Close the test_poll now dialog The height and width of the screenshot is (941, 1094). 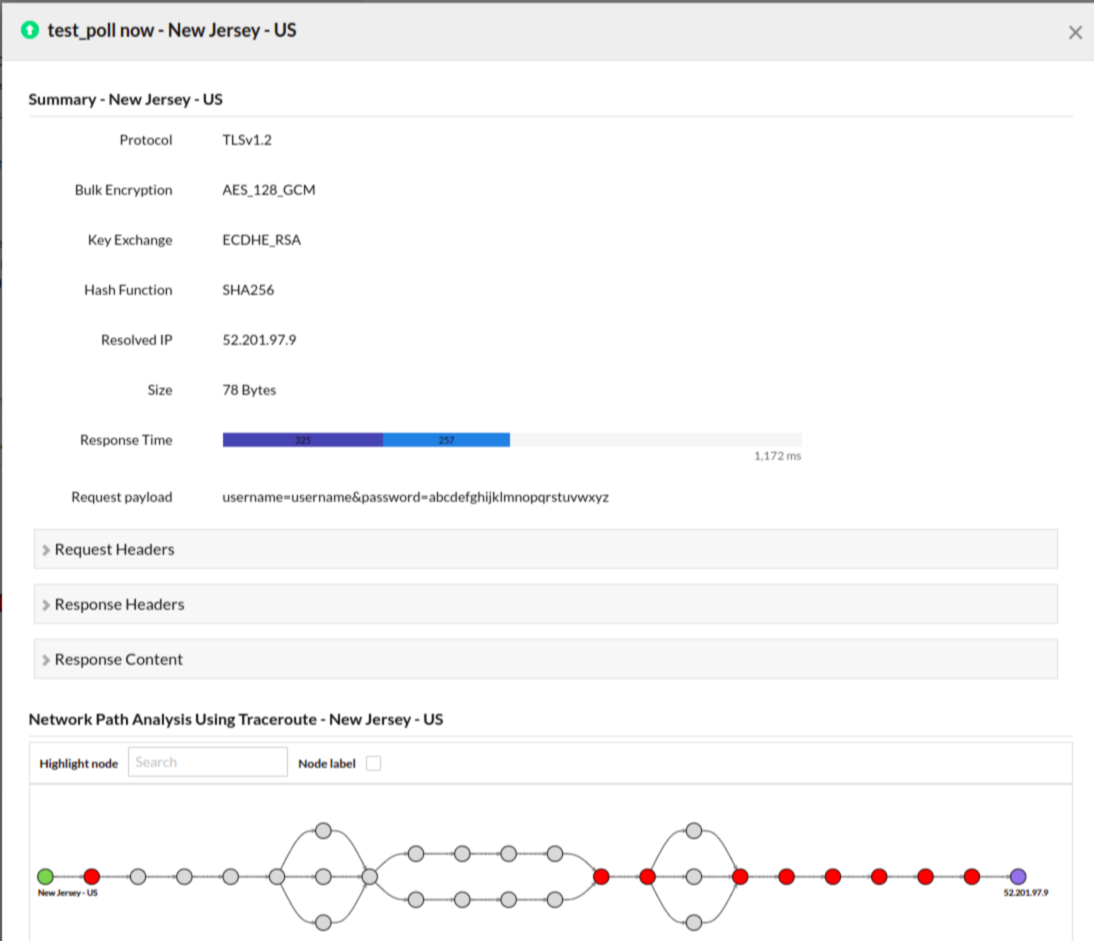[1075, 32]
